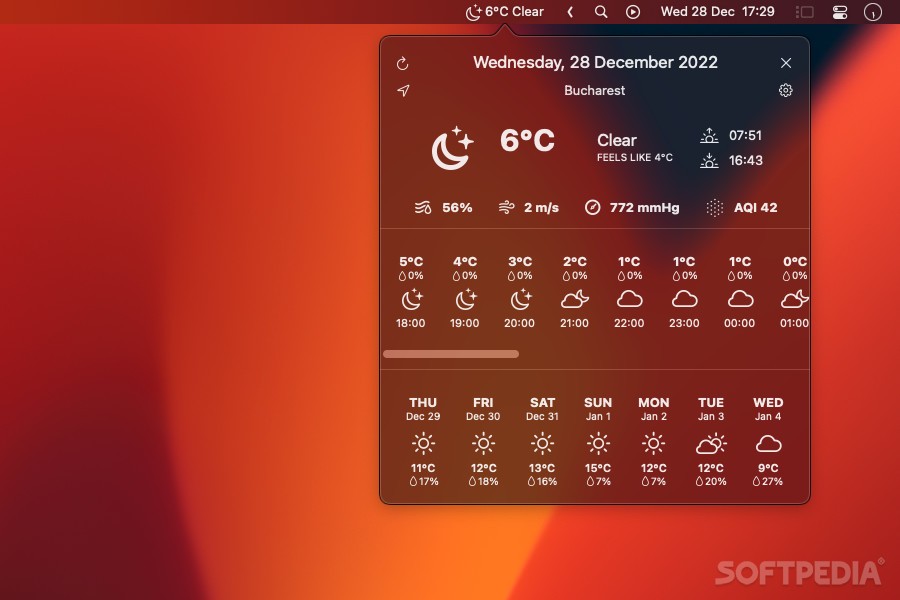This screenshot has height=600, width=900.
Task: Click the sunrise icon beside 07:51
Action: click(710, 135)
